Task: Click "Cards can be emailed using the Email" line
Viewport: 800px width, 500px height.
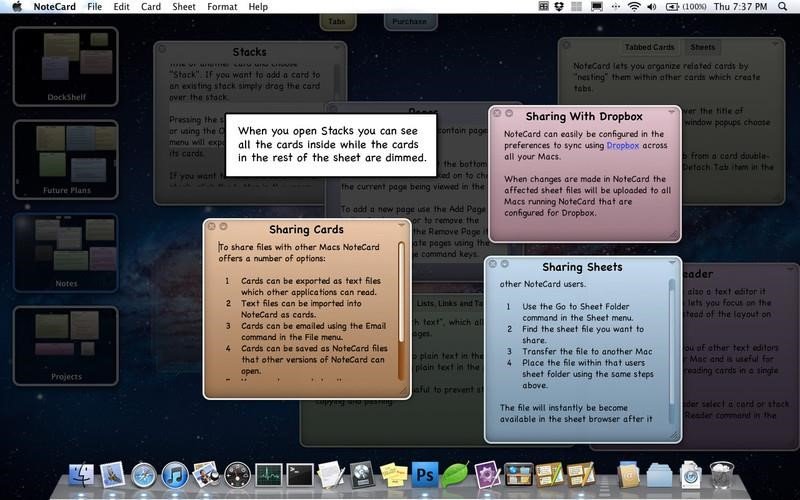Action: coord(313,326)
